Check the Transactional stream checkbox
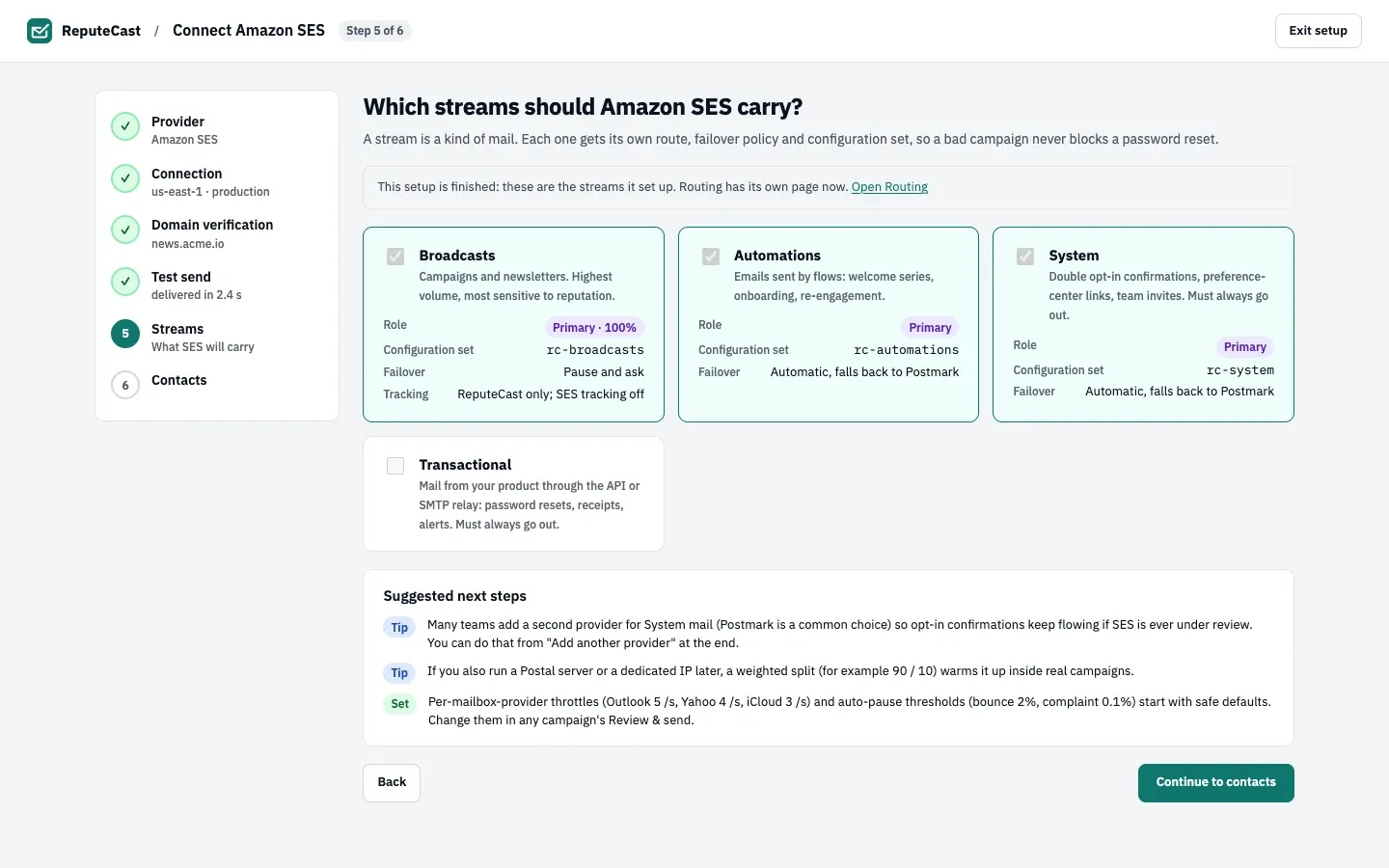 click(395, 466)
